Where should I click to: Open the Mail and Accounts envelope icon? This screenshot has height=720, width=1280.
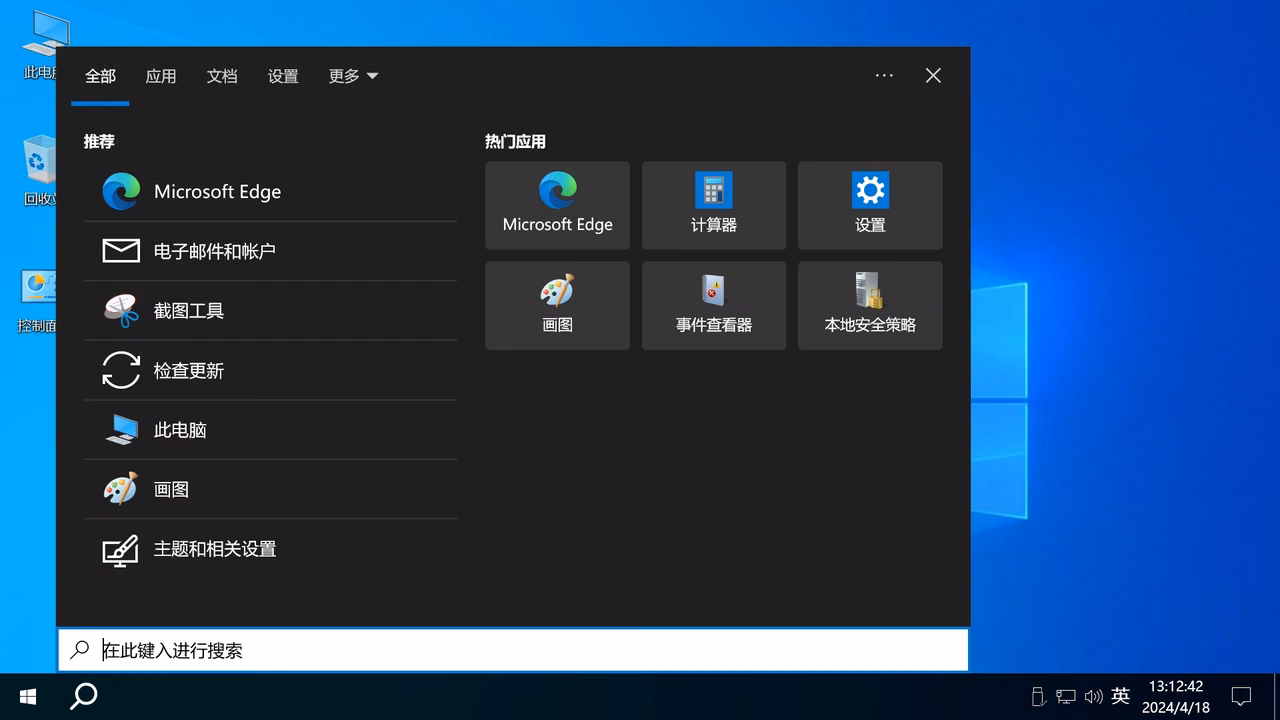click(121, 250)
